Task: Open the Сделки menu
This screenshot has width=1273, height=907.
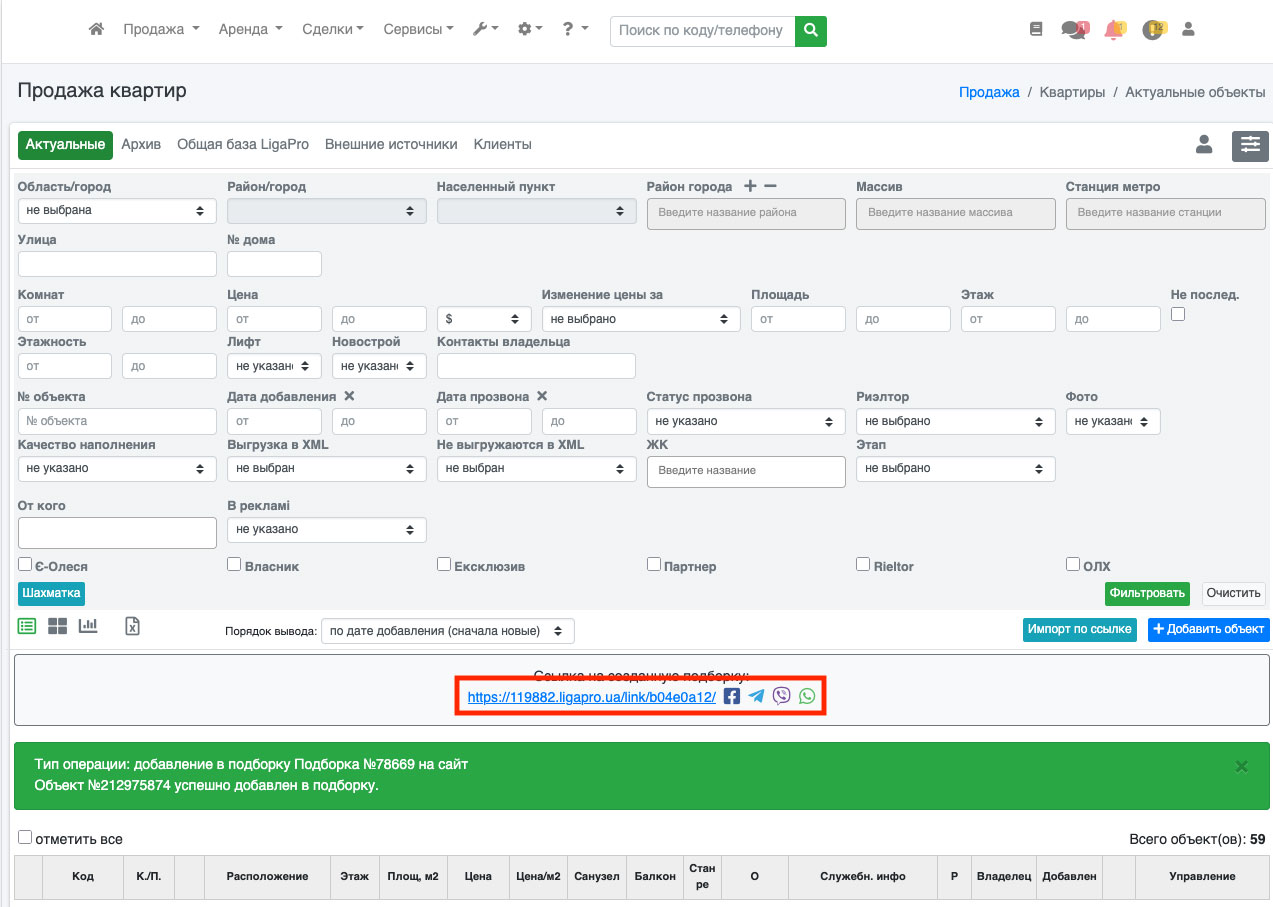Action: click(333, 30)
